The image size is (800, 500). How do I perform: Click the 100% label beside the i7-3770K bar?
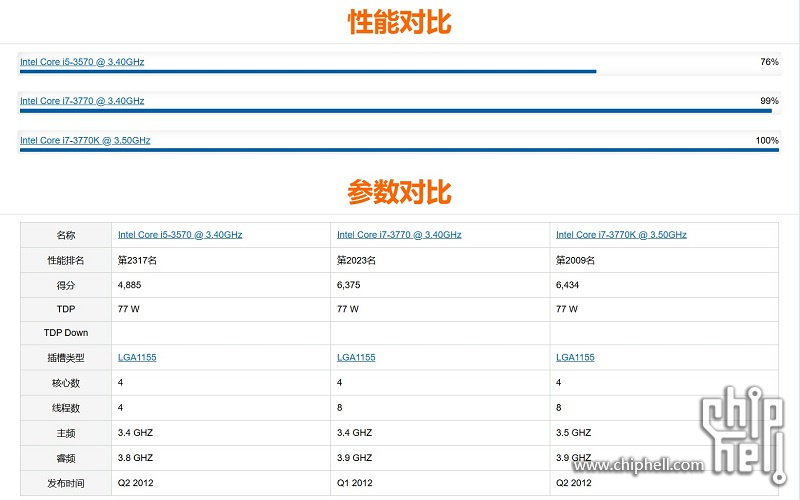(x=766, y=140)
